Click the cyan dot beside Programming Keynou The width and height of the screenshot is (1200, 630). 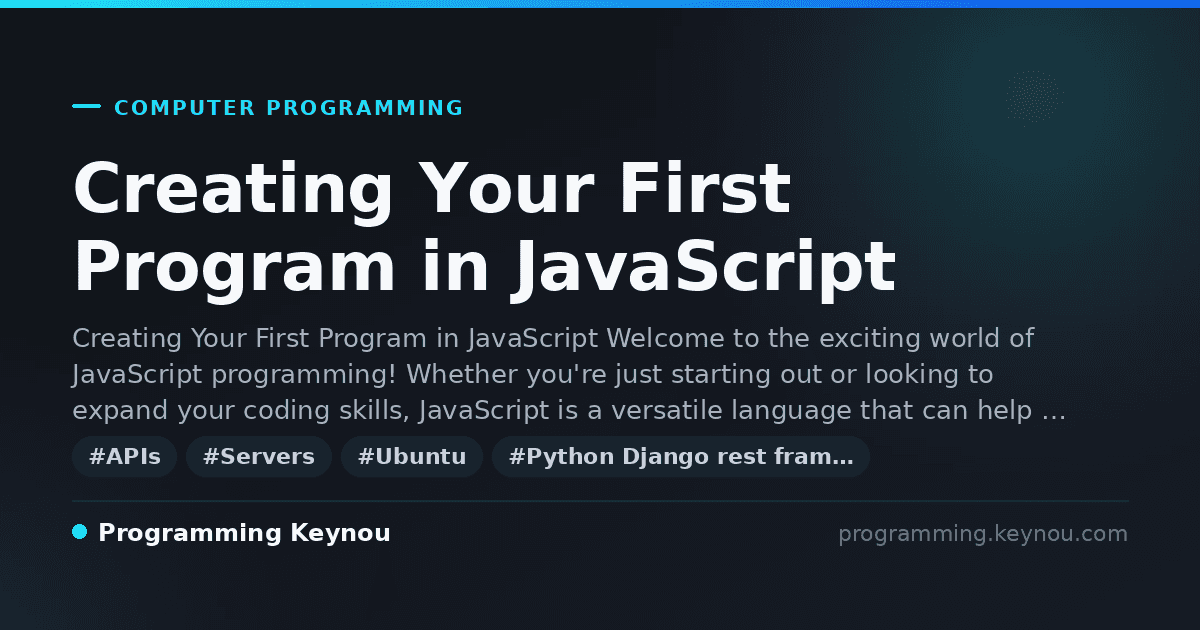pos(80,532)
